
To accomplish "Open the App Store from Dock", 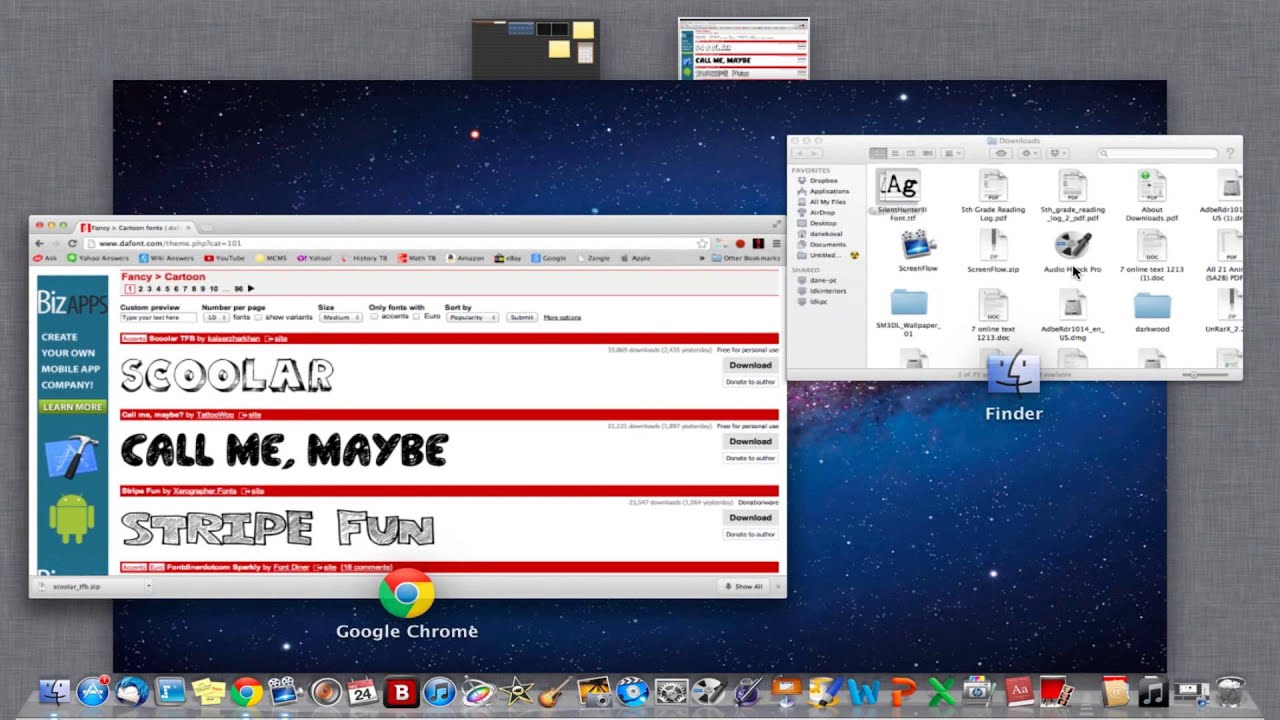I will 93,691.
